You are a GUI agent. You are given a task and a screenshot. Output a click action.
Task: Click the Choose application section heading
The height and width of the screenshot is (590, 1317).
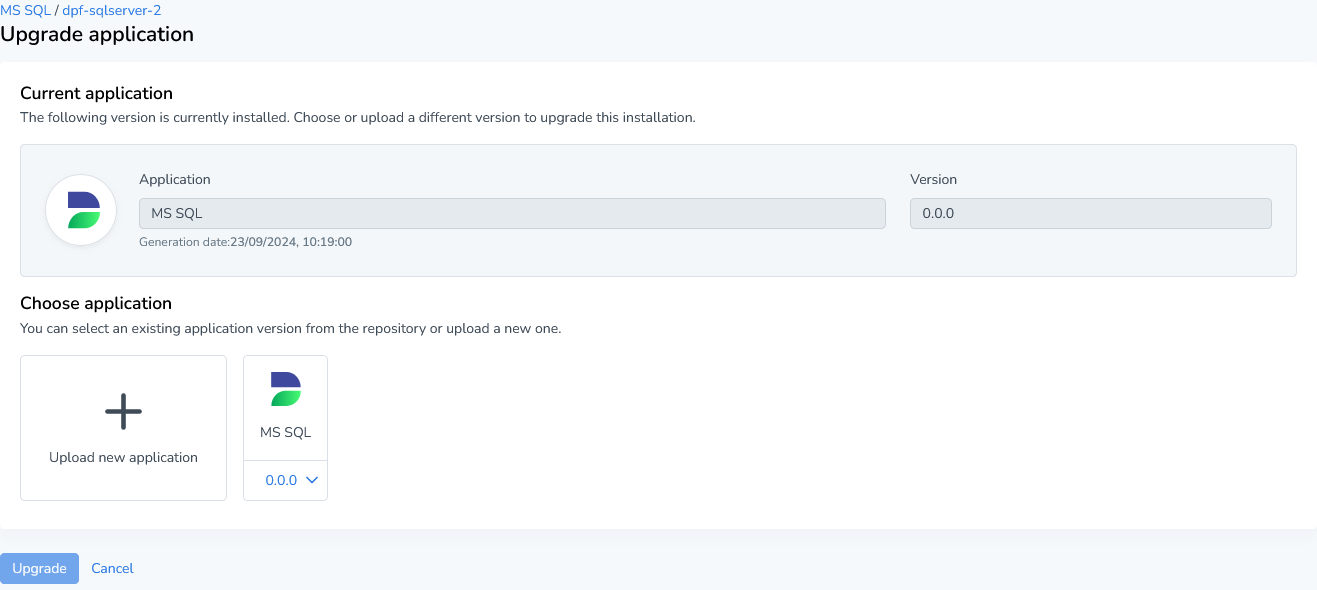96,303
